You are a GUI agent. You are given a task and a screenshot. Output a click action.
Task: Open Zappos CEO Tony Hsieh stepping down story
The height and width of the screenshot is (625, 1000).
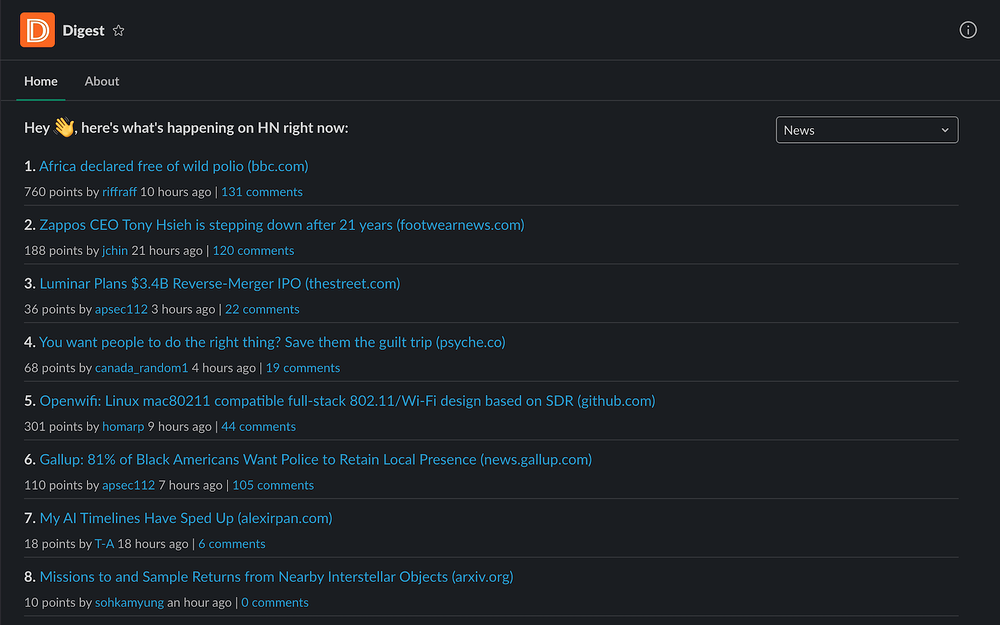[282, 224]
